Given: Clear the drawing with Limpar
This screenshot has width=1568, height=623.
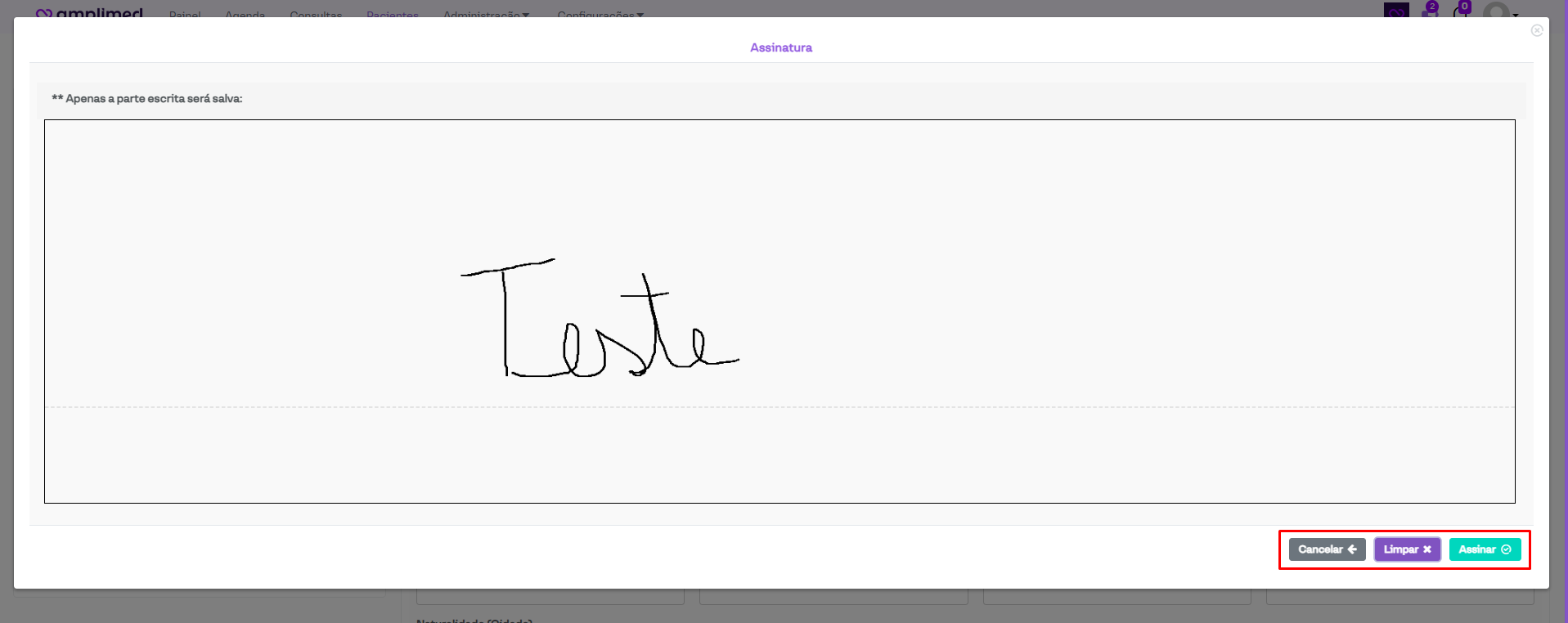Looking at the screenshot, I should (1406, 549).
